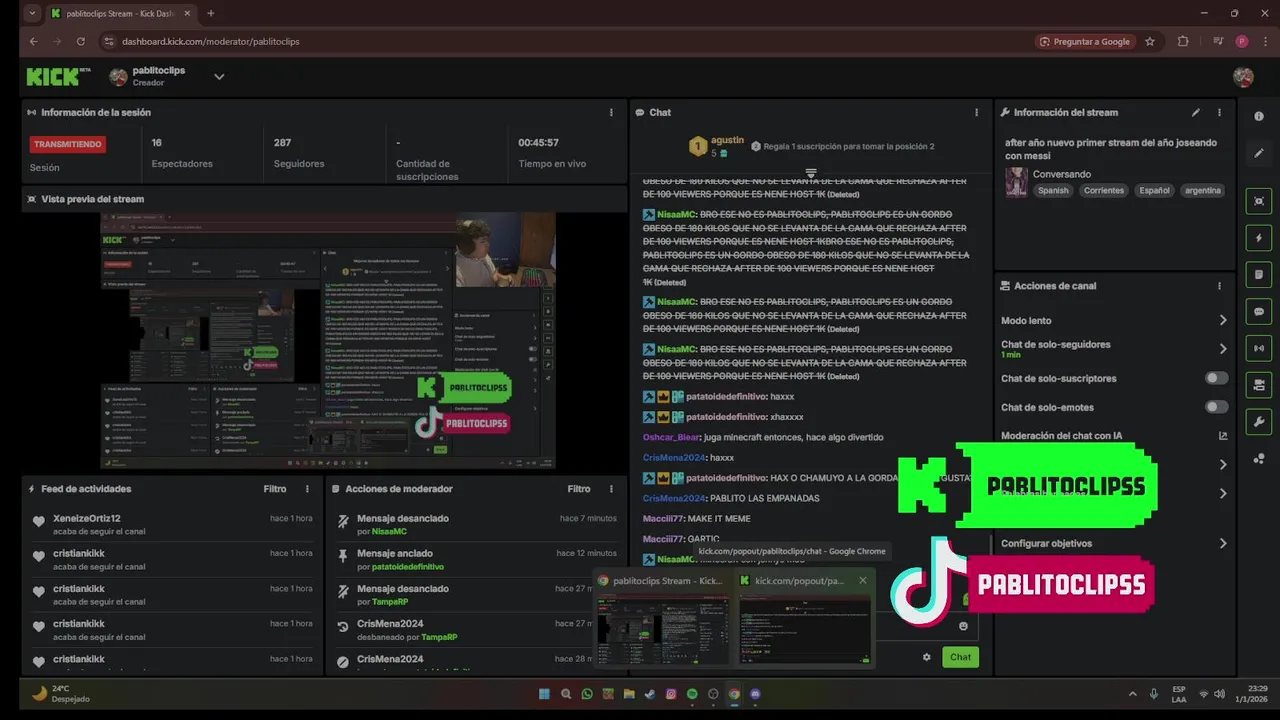This screenshot has height=720, width=1280.
Task: Click the lightning bolt sidebar icon
Action: (x=1258, y=238)
